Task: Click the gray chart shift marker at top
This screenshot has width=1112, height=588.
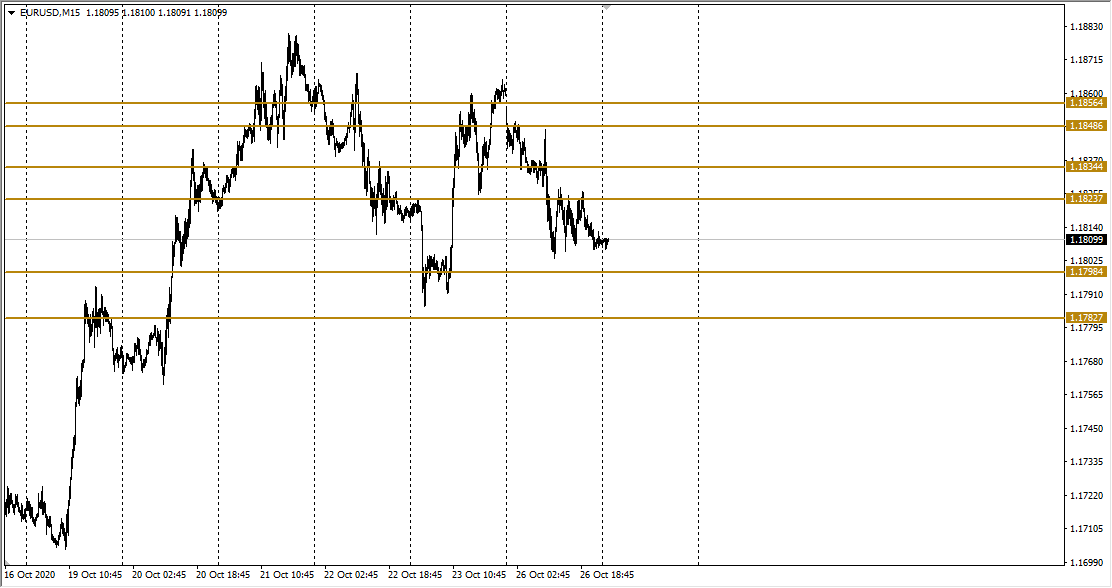Action: pos(606,6)
